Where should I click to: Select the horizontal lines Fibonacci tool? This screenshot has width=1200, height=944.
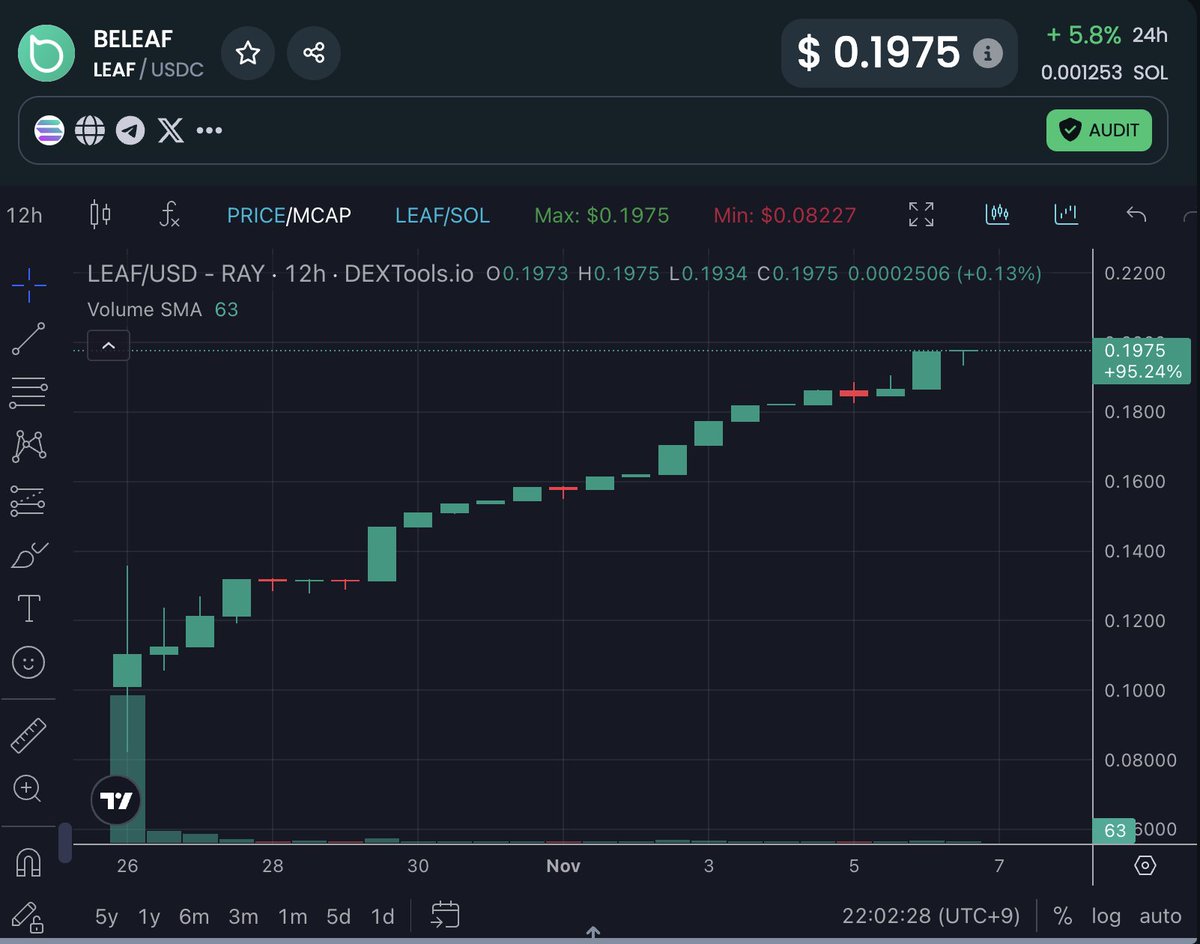tap(28, 393)
